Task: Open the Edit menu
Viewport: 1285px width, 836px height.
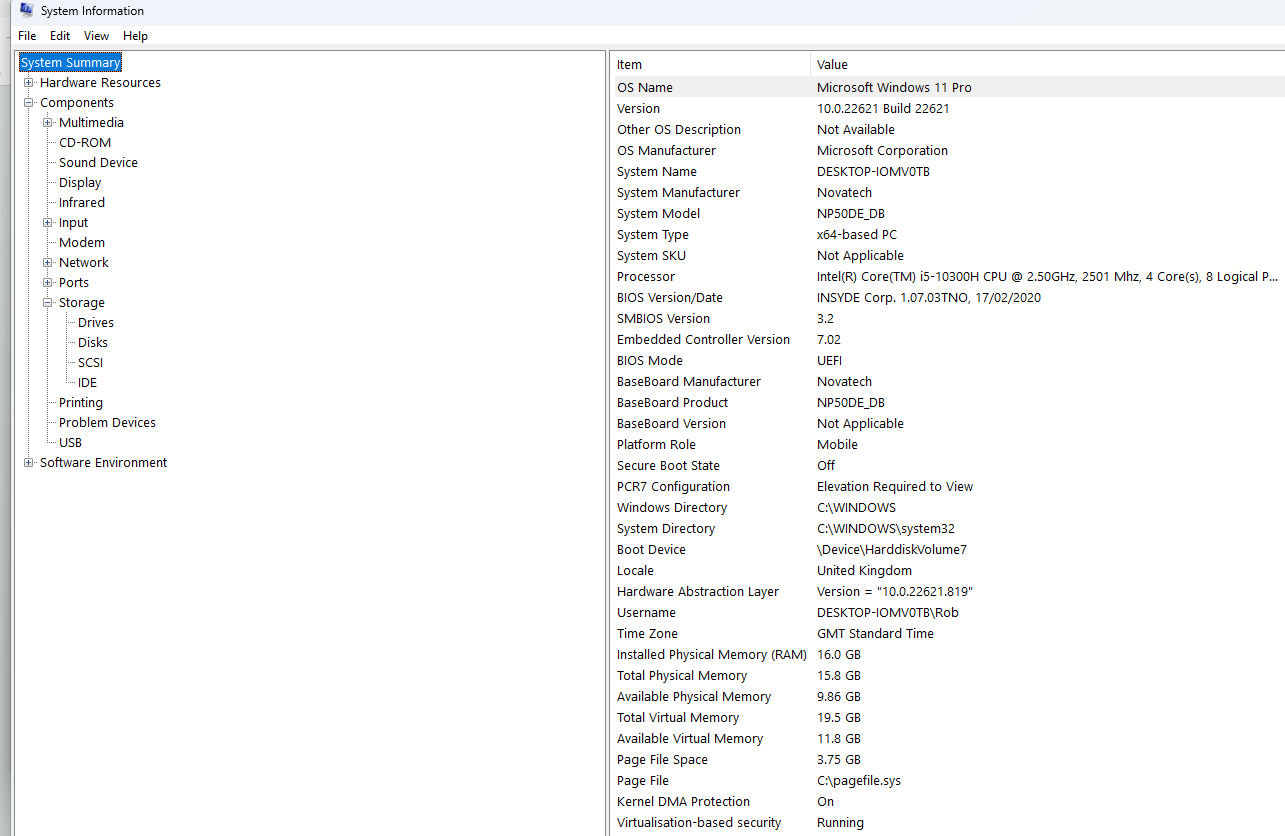Action: pyautogui.click(x=60, y=36)
